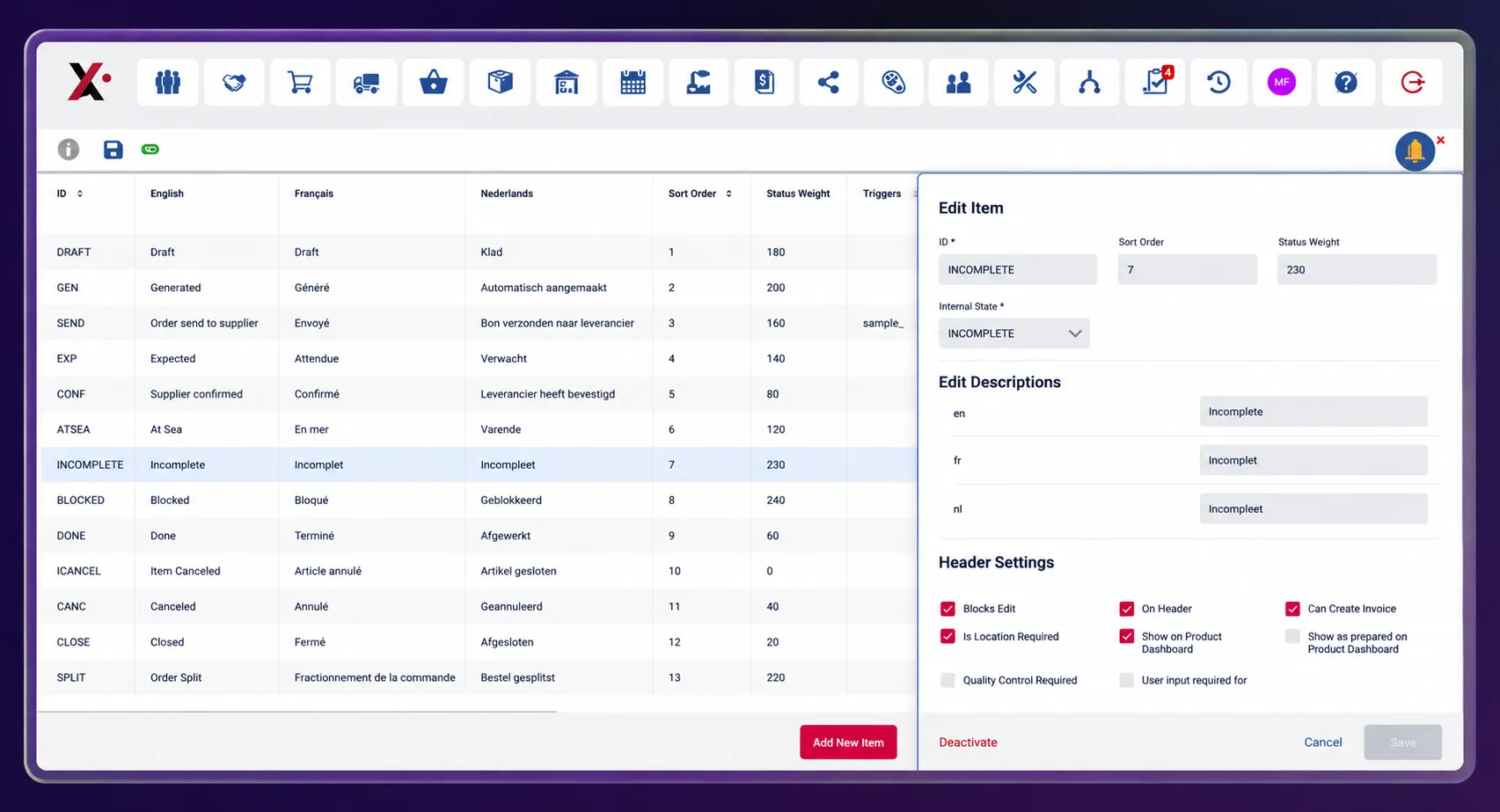This screenshot has width=1500, height=812.
Task: Click the Sort Order input field
Action: (x=1187, y=270)
